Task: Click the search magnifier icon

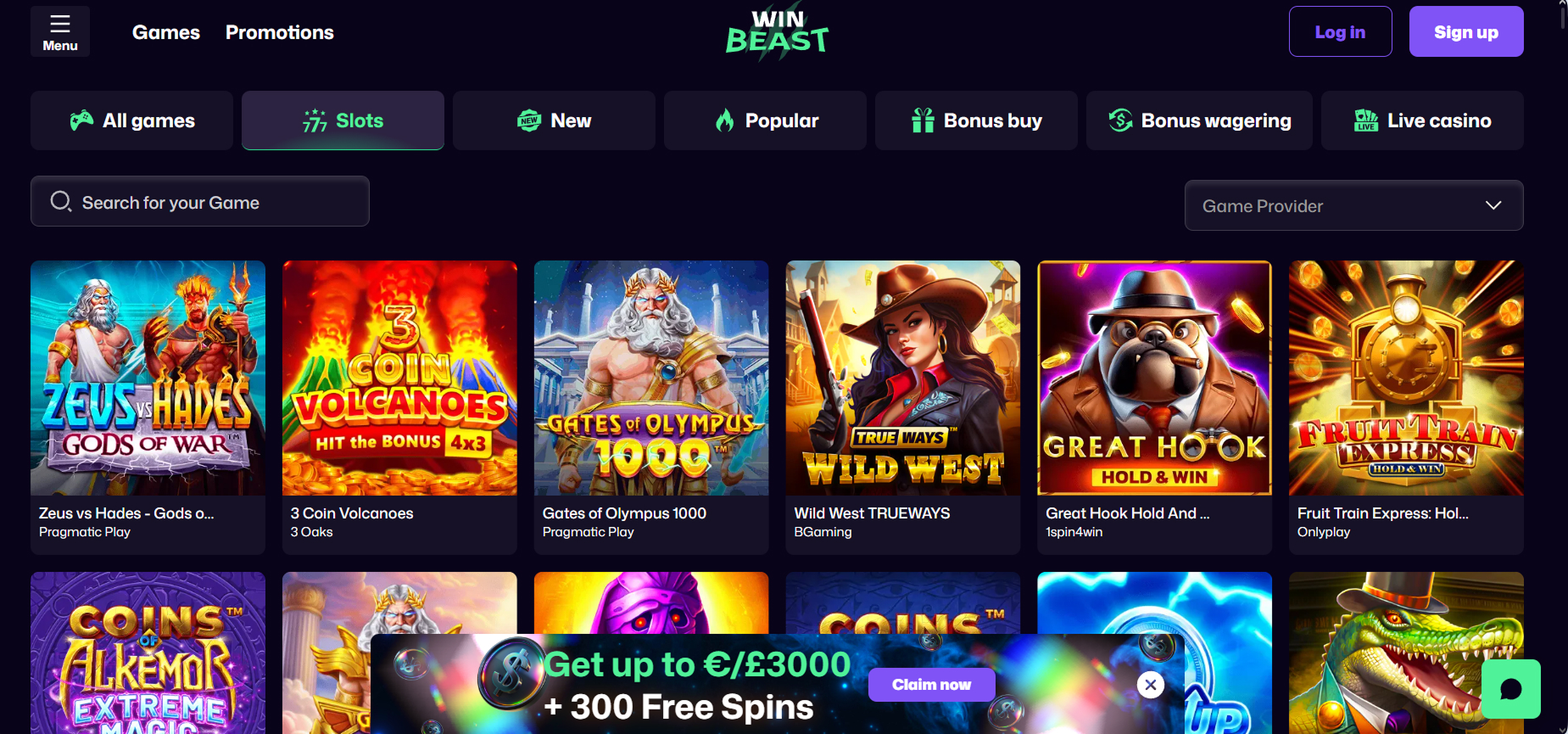Action: 60,201
